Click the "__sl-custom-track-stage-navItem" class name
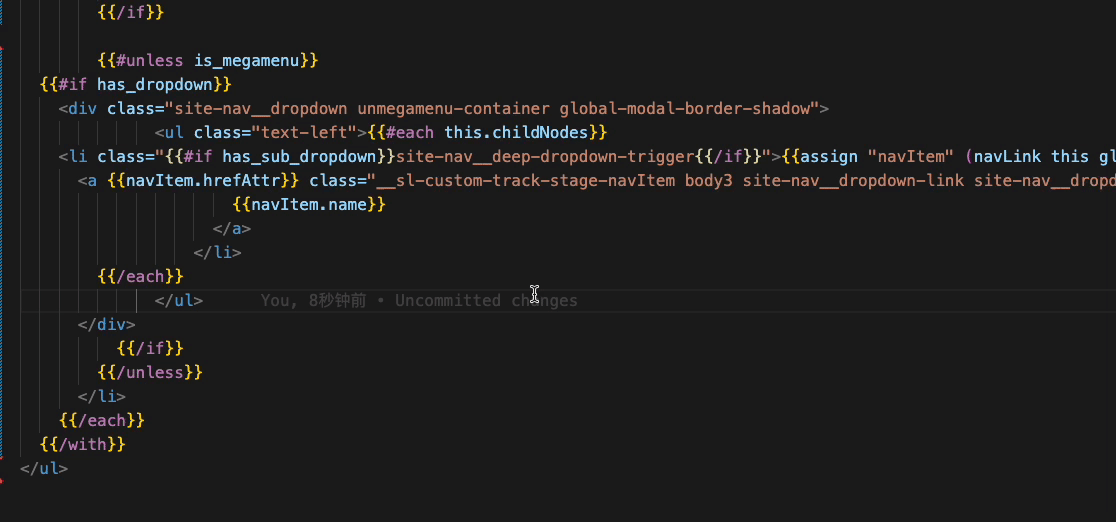The height and width of the screenshot is (522, 1116). coord(526,181)
